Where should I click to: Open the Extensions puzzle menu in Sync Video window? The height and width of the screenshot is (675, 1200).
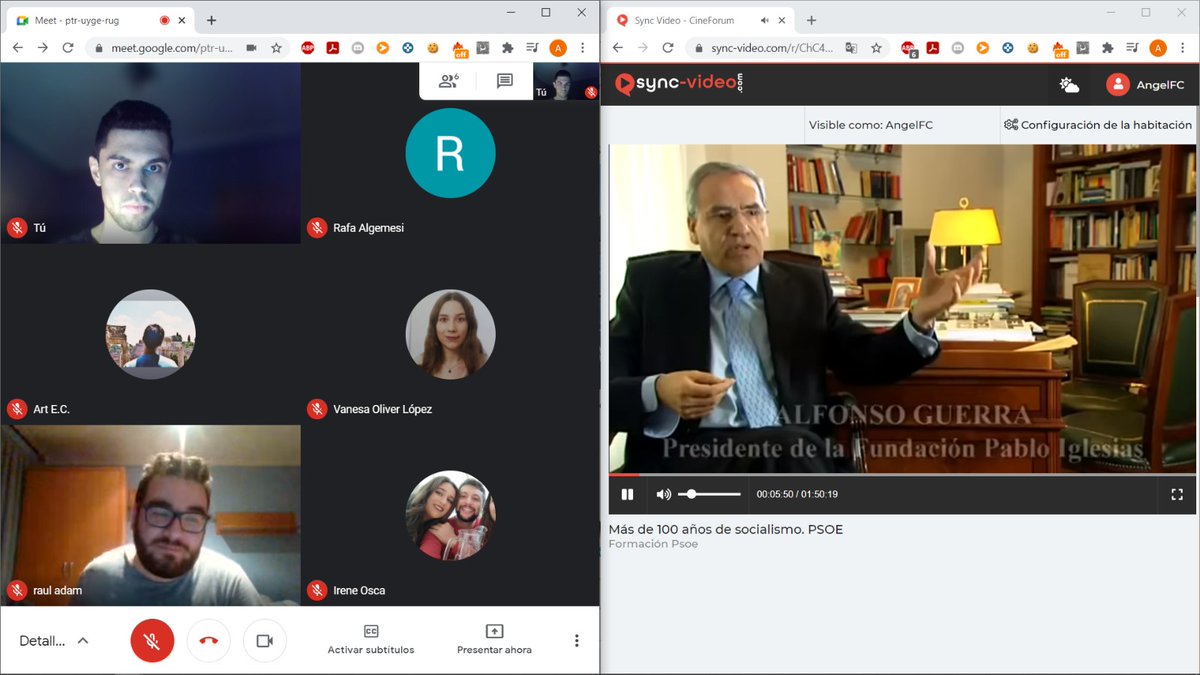[x=1108, y=48]
